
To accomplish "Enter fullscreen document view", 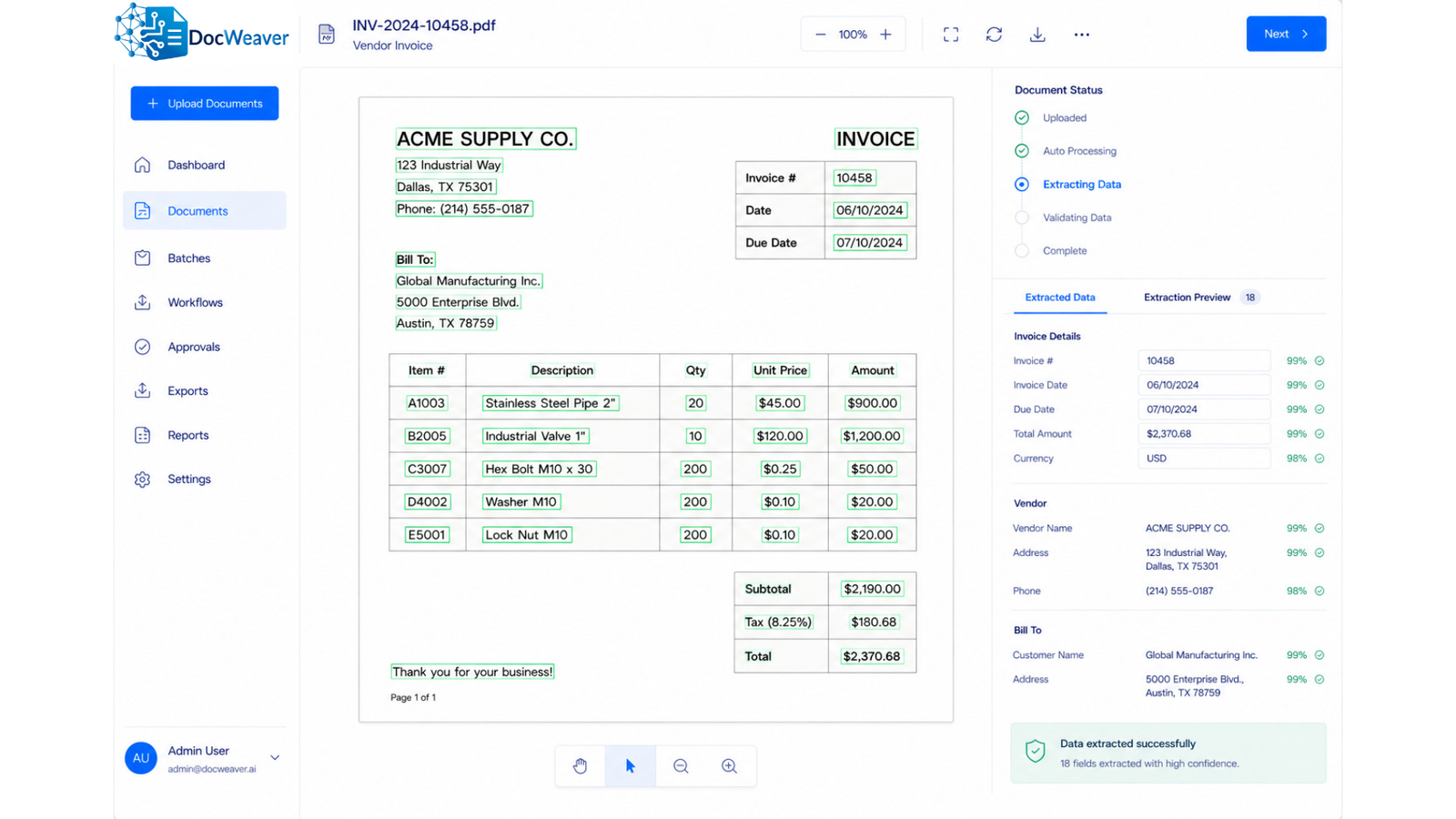I will tap(951, 35).
